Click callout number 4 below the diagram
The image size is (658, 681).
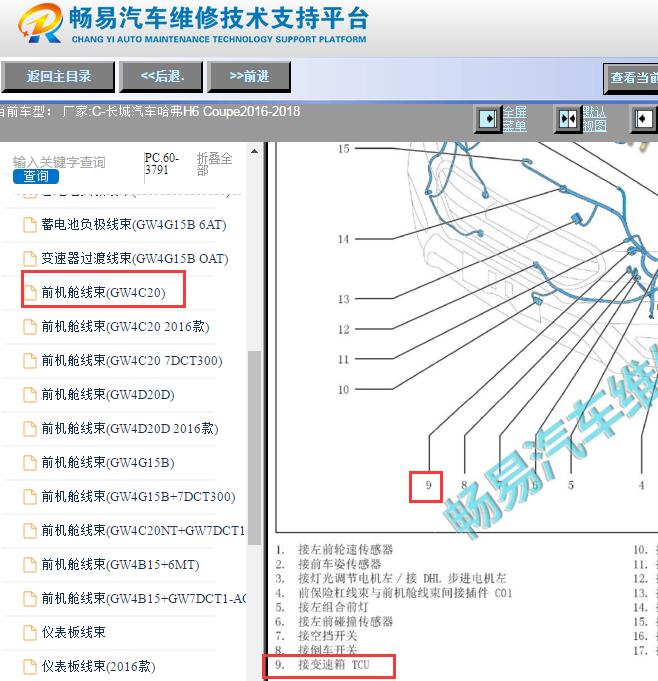[641, 485]
